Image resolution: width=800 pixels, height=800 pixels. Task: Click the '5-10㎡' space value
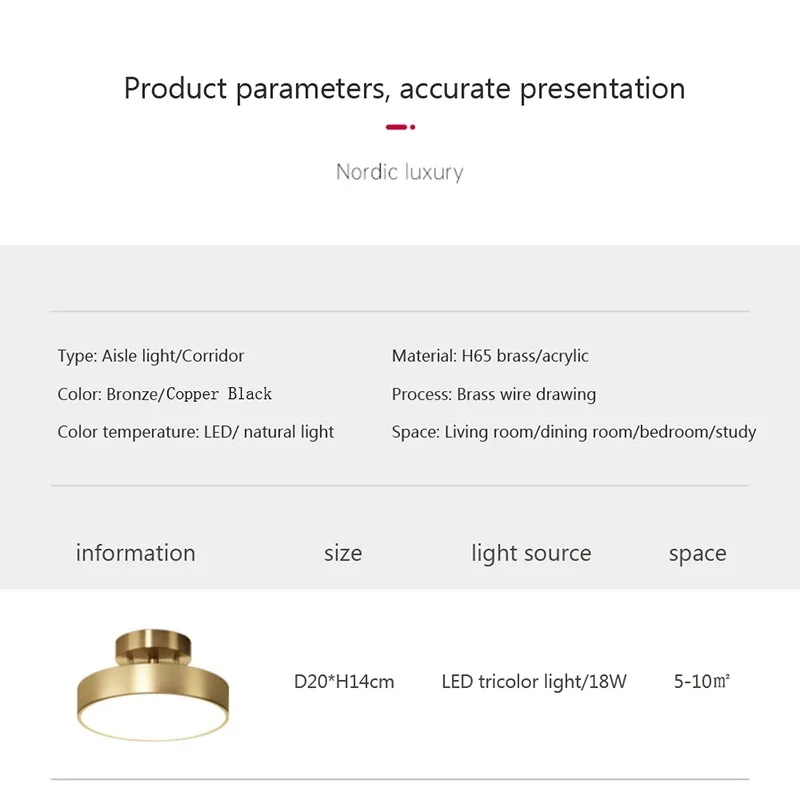pyautogui.click(x=702, y=681)
